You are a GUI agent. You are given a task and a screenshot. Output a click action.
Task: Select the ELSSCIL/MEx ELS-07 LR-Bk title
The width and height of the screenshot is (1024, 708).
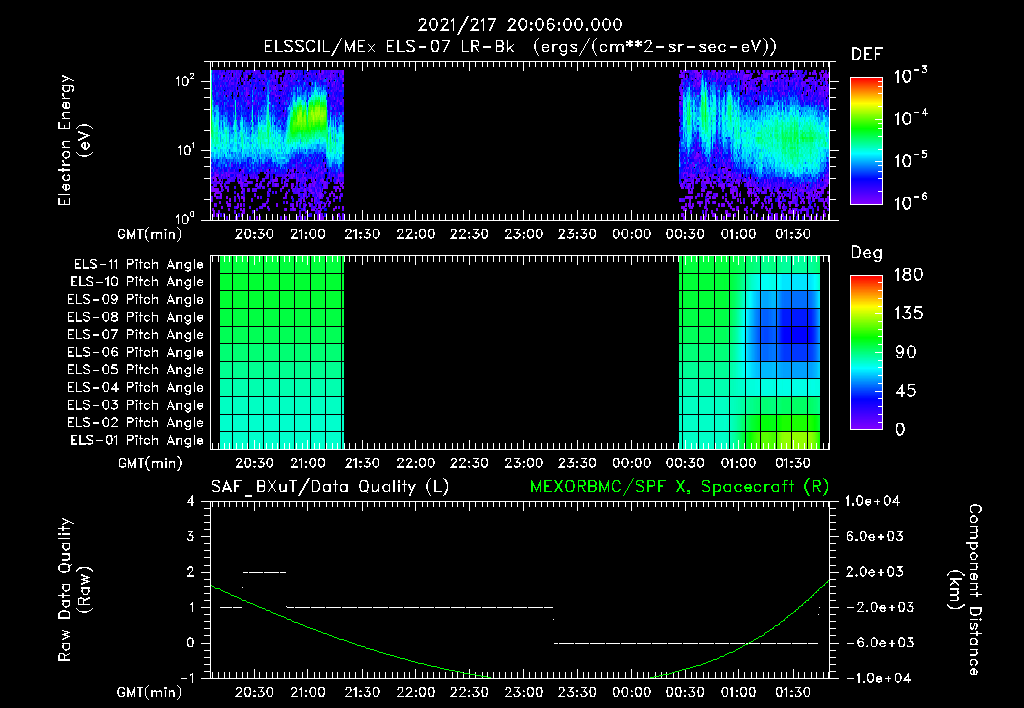click(x=389, y=47)
